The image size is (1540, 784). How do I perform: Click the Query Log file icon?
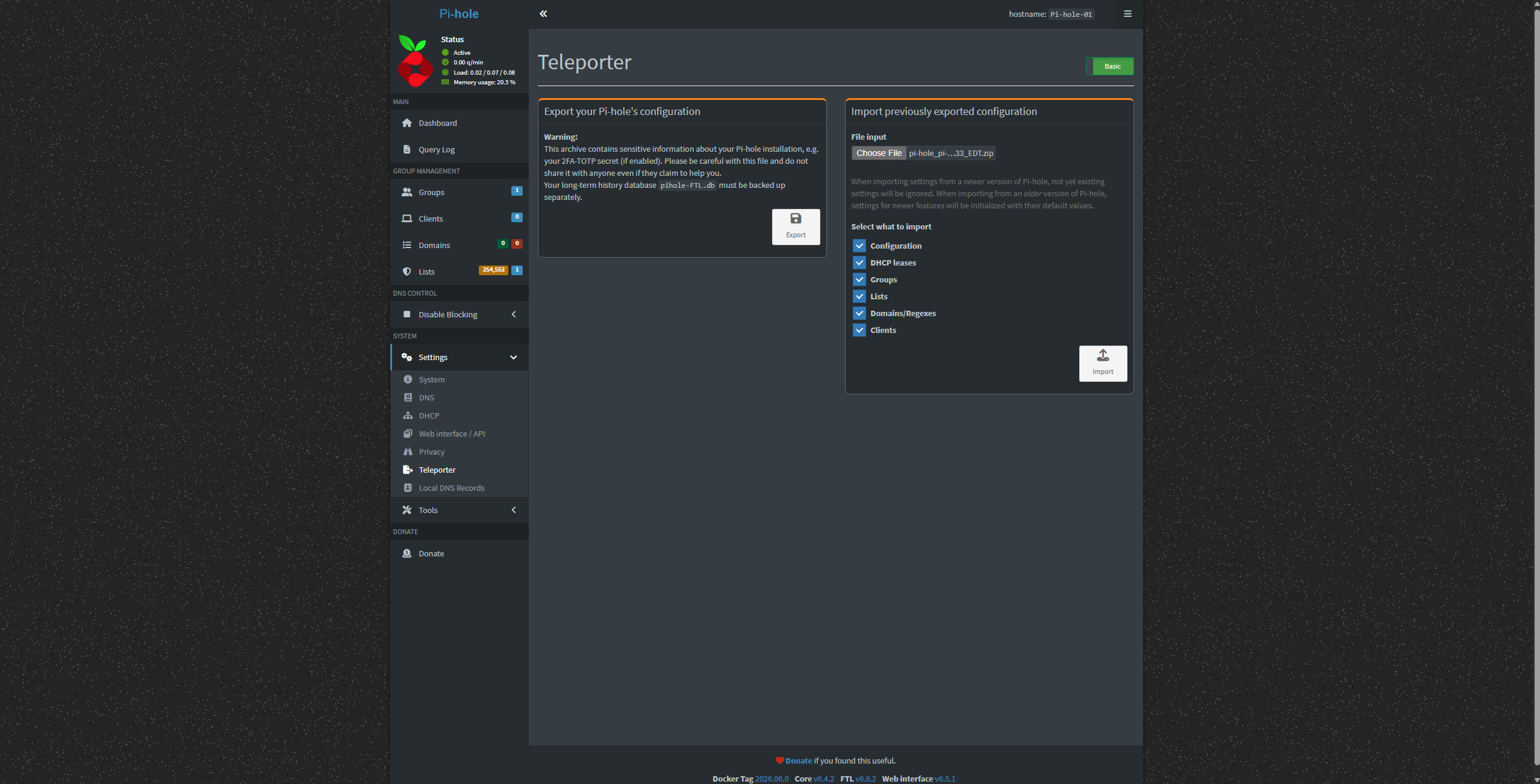coord(407,149)
